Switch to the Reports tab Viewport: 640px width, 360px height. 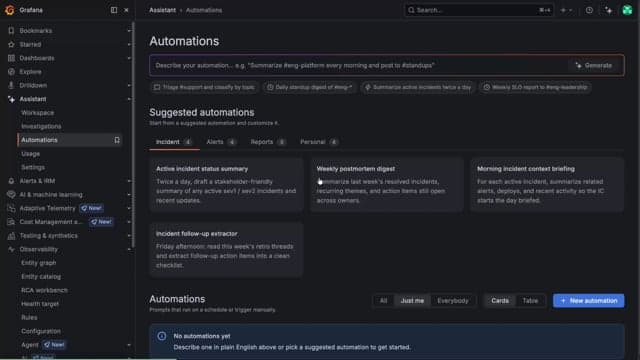click(268, 142)
